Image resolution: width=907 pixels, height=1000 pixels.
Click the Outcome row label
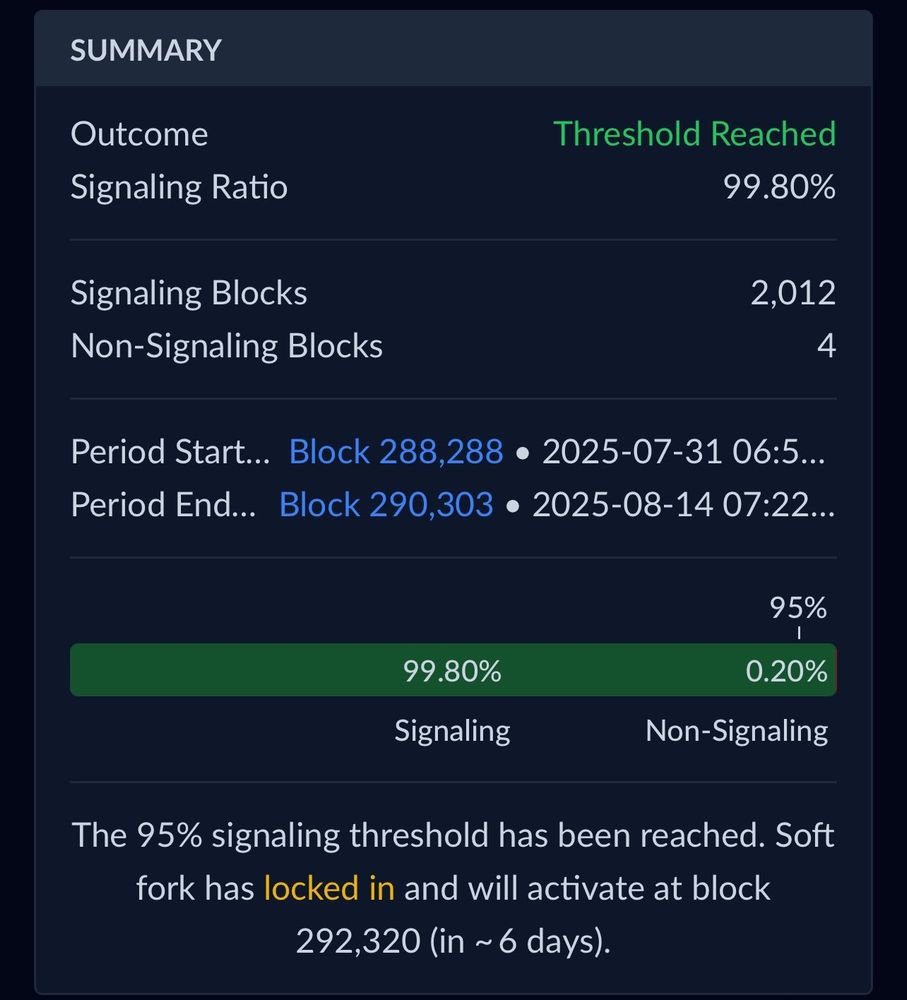[139, 134]
